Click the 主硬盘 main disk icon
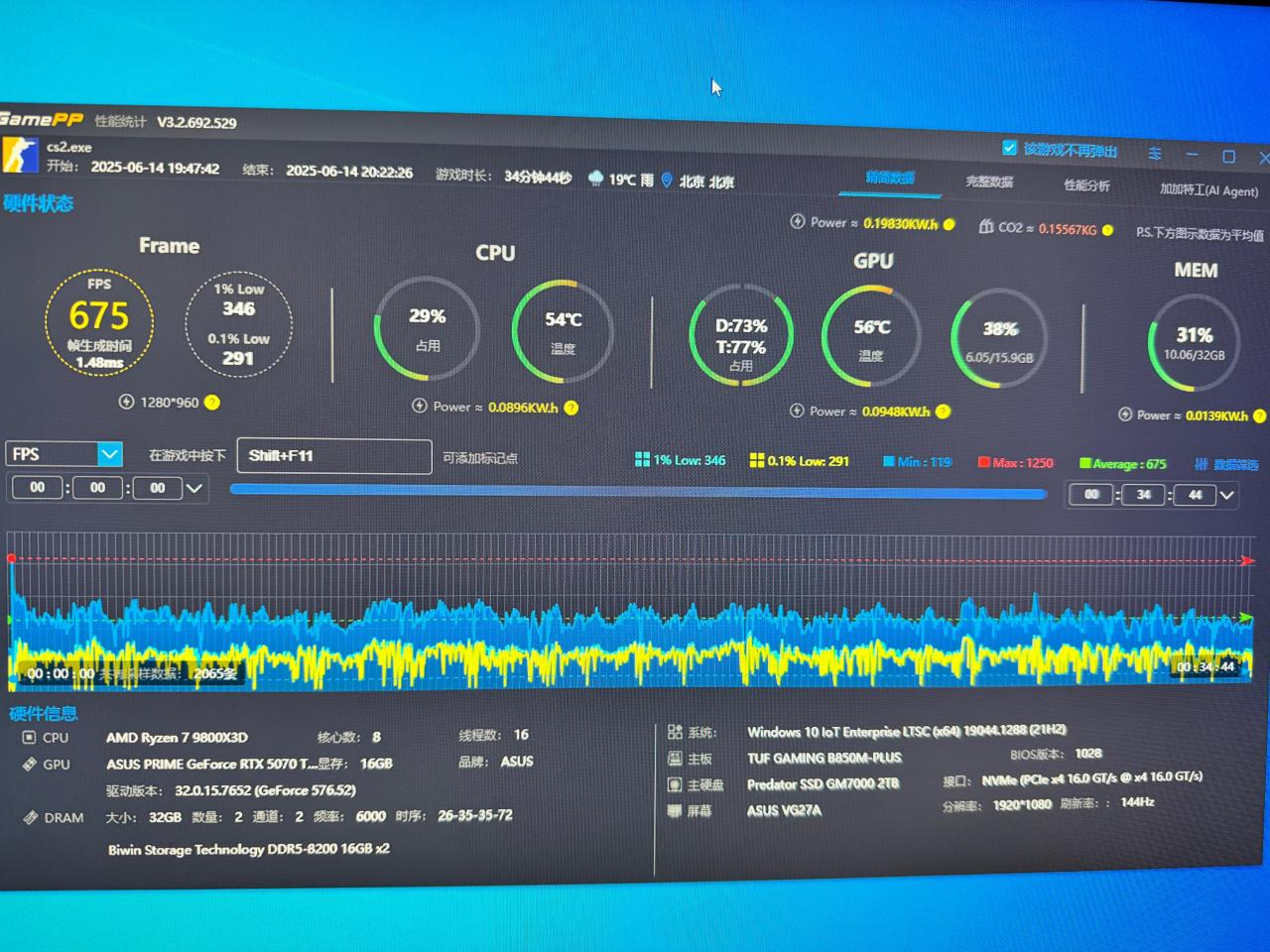Viewport: 1270px width, 952px height. (675, 784)
